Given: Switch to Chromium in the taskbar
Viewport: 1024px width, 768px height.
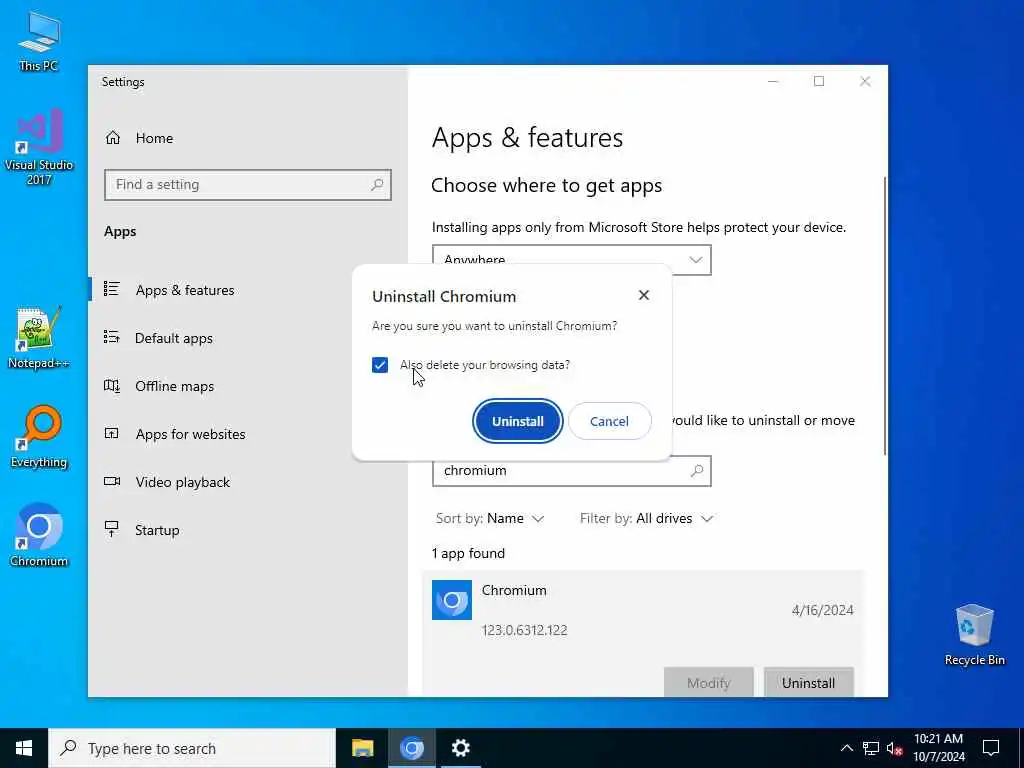Looking at the screenshot, I should pyautogui.click(x=411, y=748).
